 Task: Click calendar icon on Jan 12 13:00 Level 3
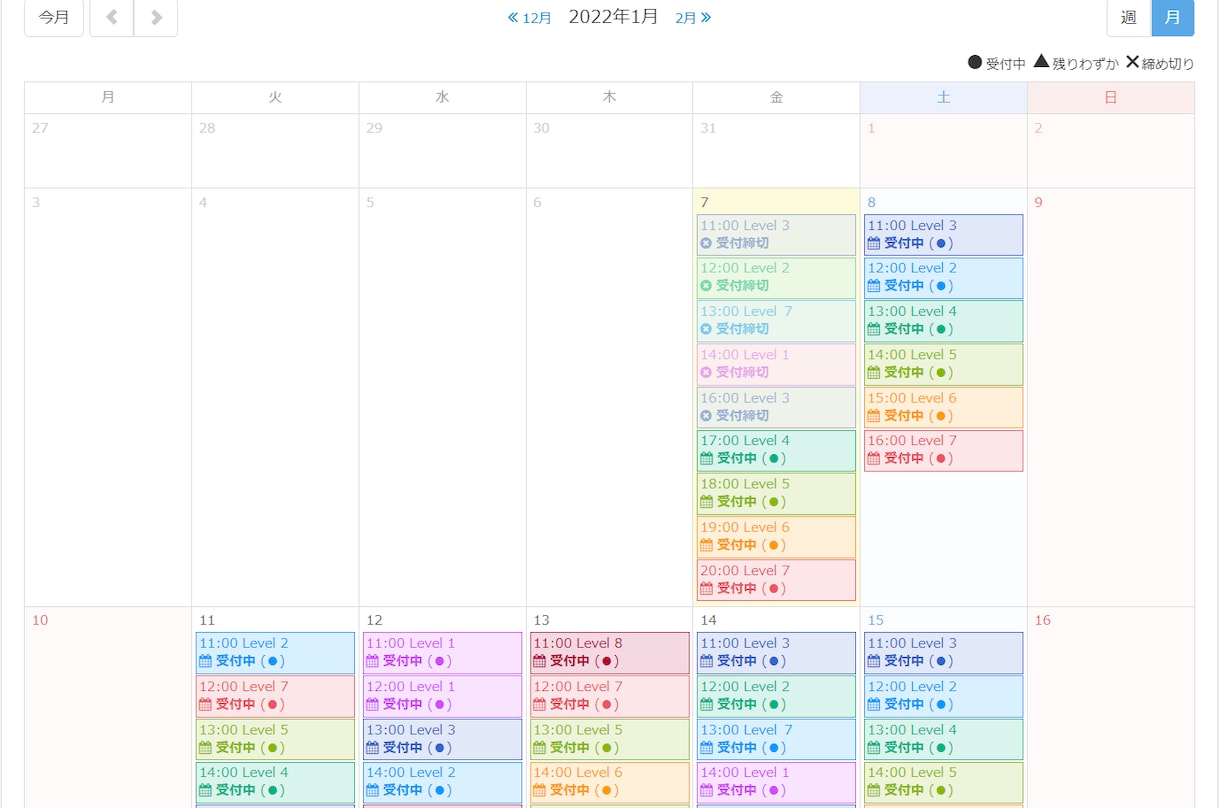pos(372,747)
